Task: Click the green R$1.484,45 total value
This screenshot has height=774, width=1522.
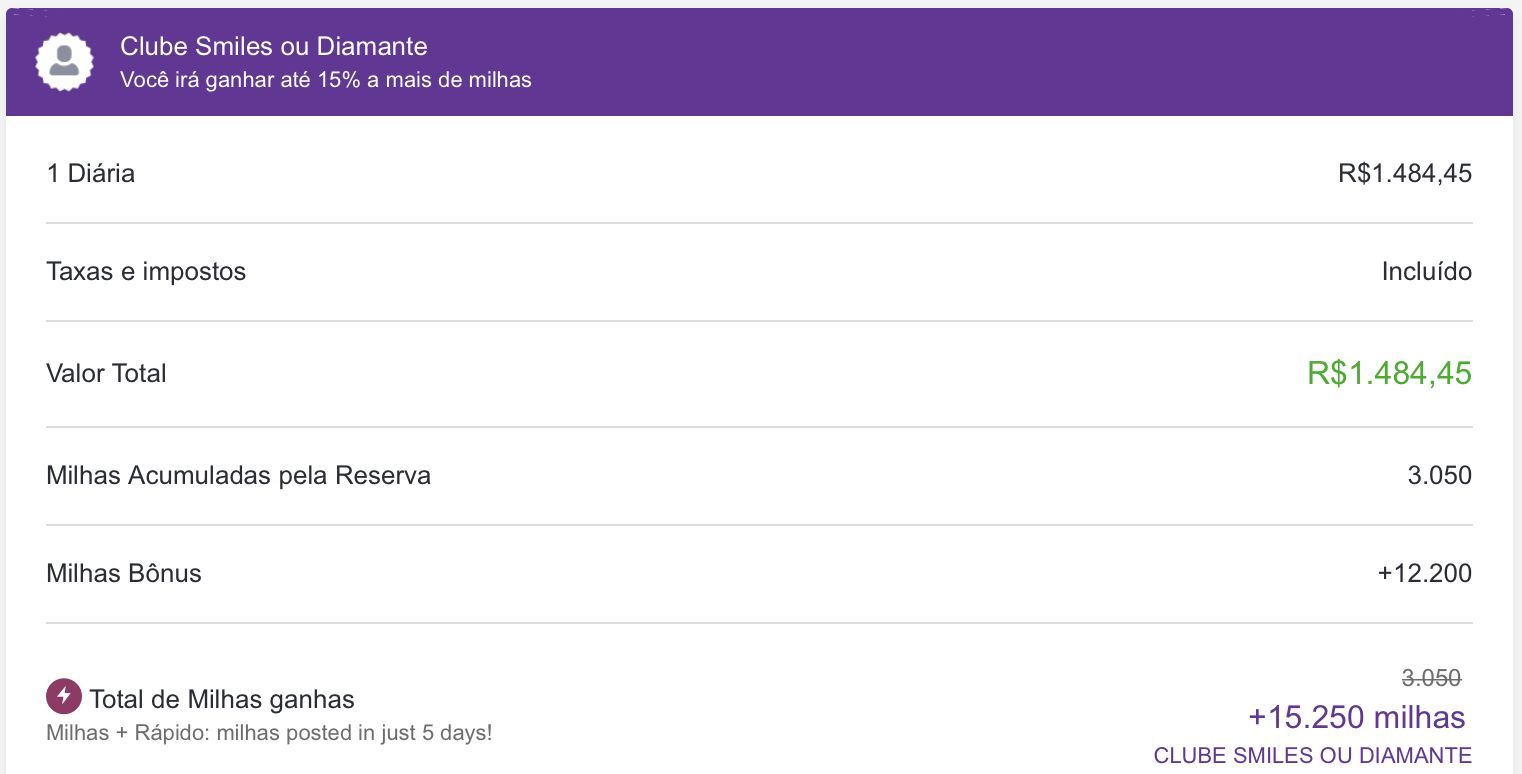Action: (1389, 373)
